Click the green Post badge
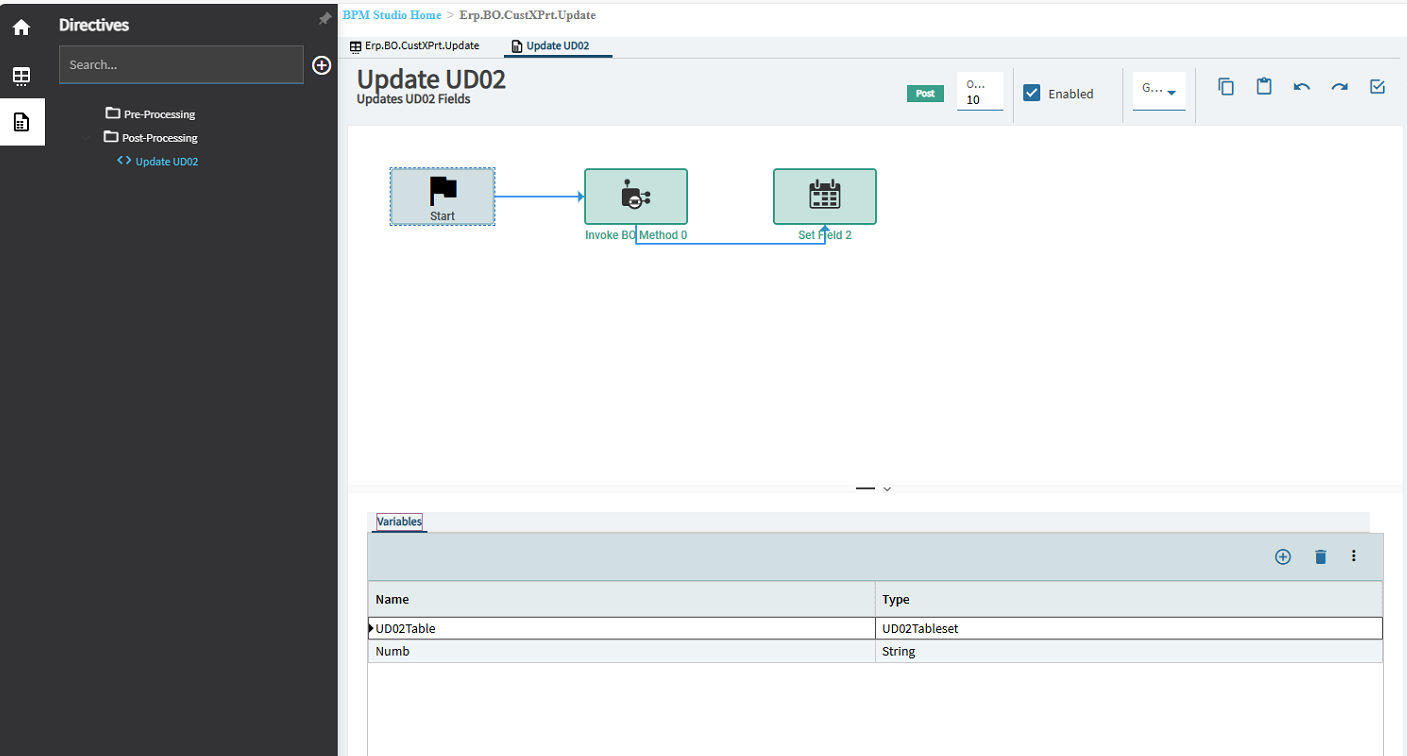1407x756 pixels. (x=925, y=93)
